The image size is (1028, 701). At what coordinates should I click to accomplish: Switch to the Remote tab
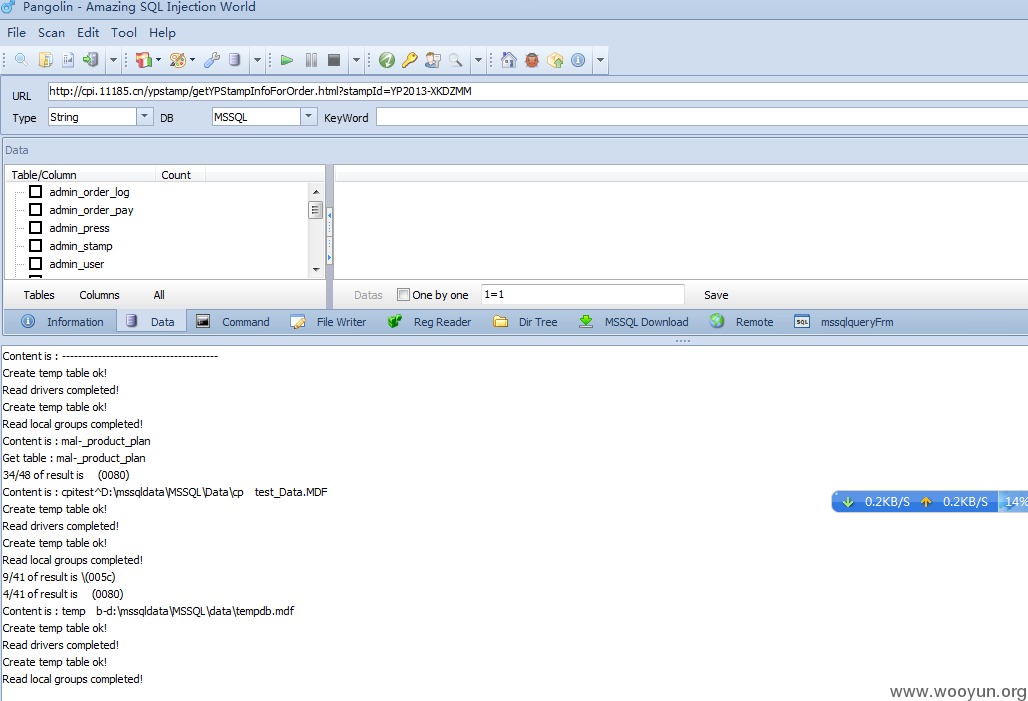(x=741, y=322)
